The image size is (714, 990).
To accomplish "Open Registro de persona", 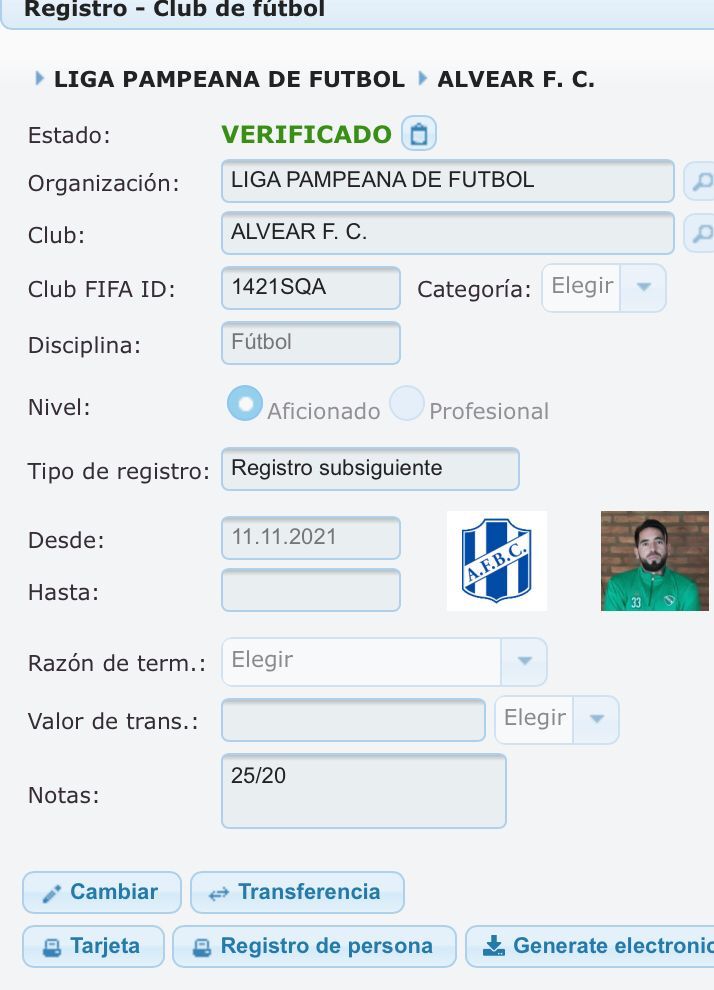I will tap(314, 946).
